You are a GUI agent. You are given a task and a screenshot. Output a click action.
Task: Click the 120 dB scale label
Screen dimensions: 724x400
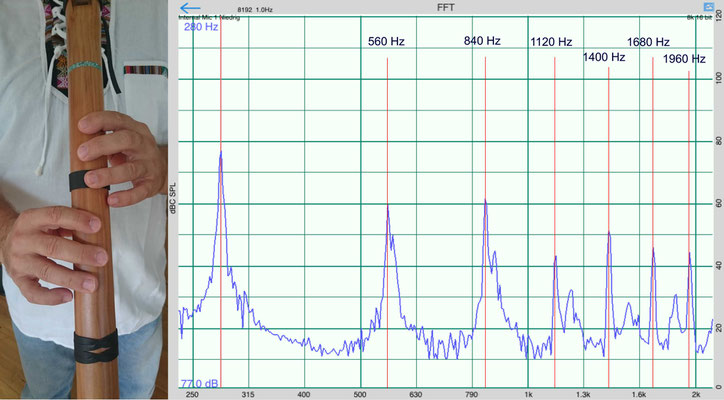pos(718,17)
